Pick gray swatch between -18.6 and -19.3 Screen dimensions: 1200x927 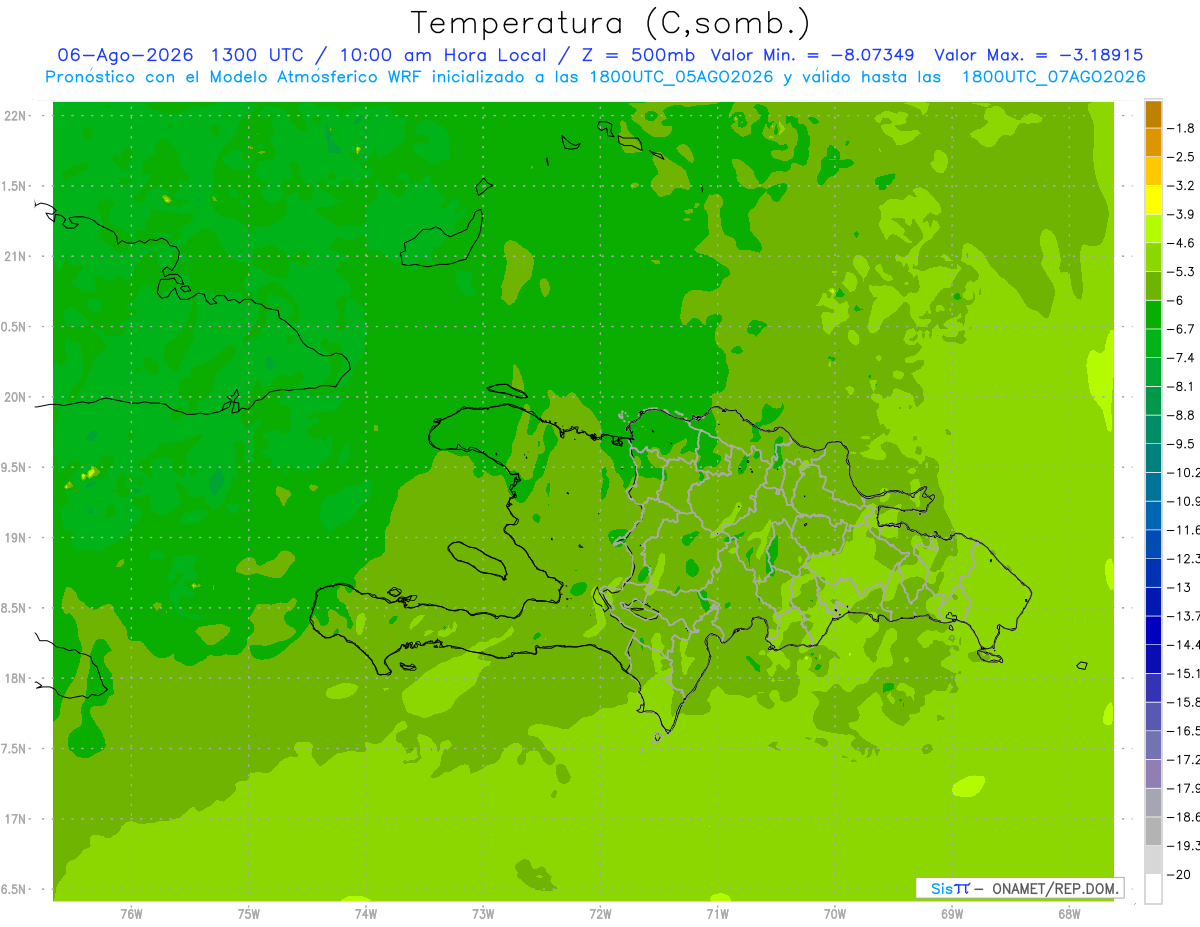point(1153,831)
